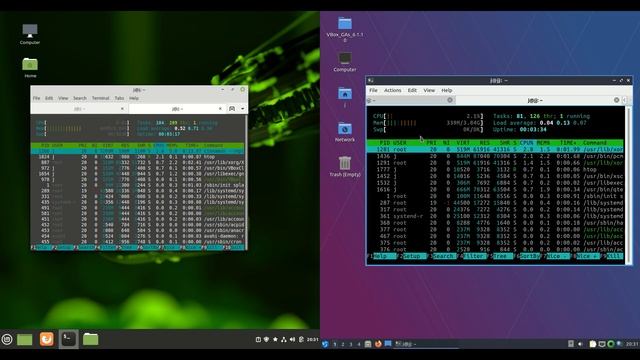Sort by CPU% column in right htop
The image size is (640, 360).
(527, 143)
